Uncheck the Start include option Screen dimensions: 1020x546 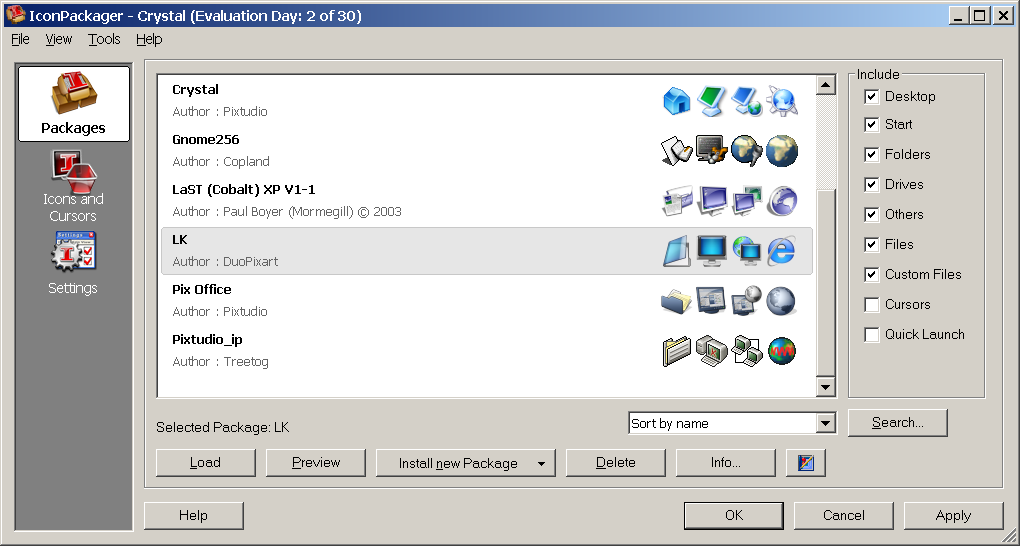[x=872, y=124]
